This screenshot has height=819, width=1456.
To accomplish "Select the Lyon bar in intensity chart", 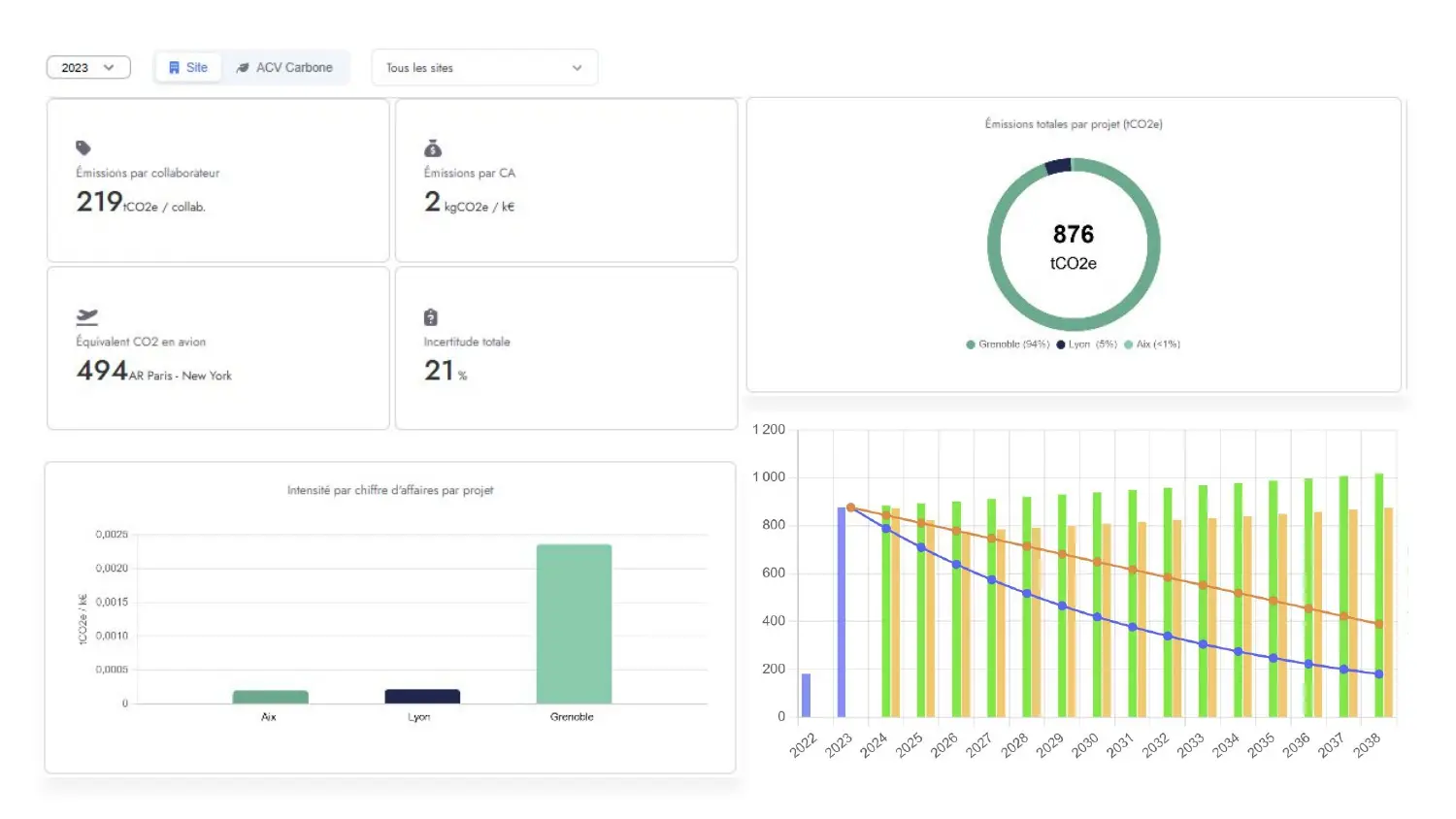I will pyautogui.click(x=422, y=696).
